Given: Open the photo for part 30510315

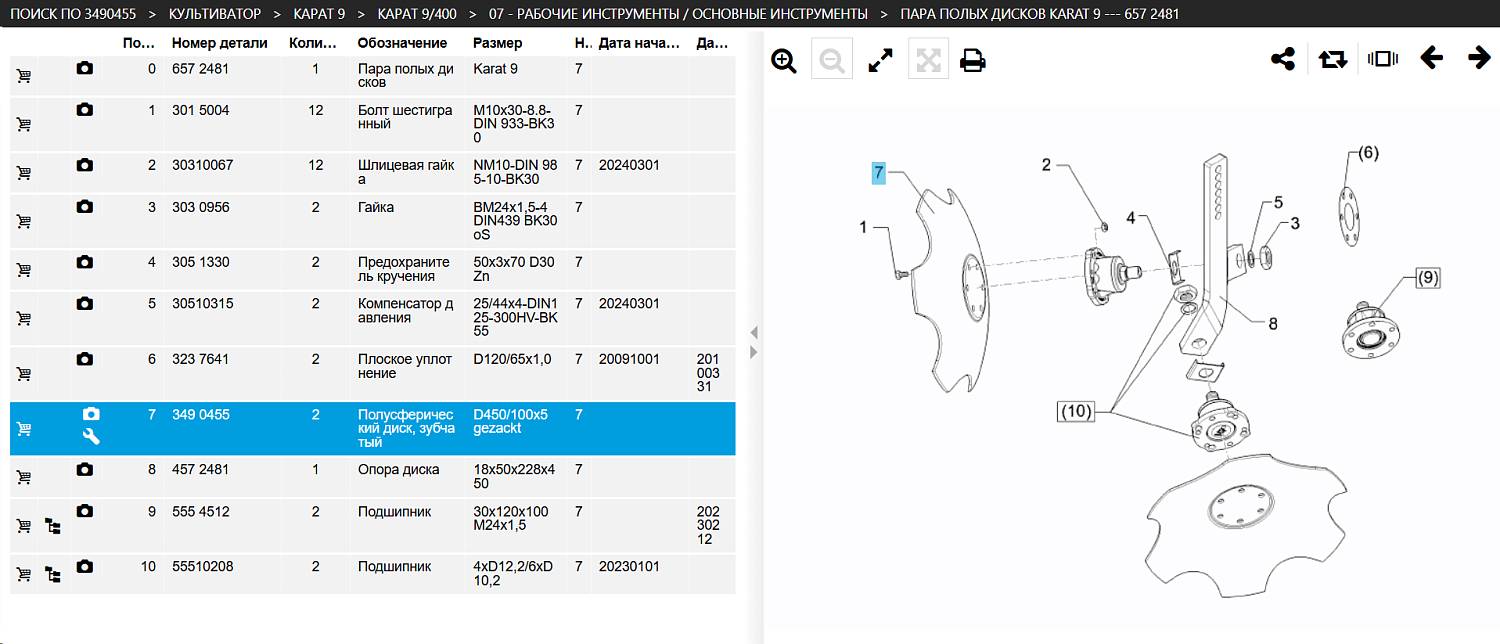Looking at the screenshot, I should click(x=85, y=303).
